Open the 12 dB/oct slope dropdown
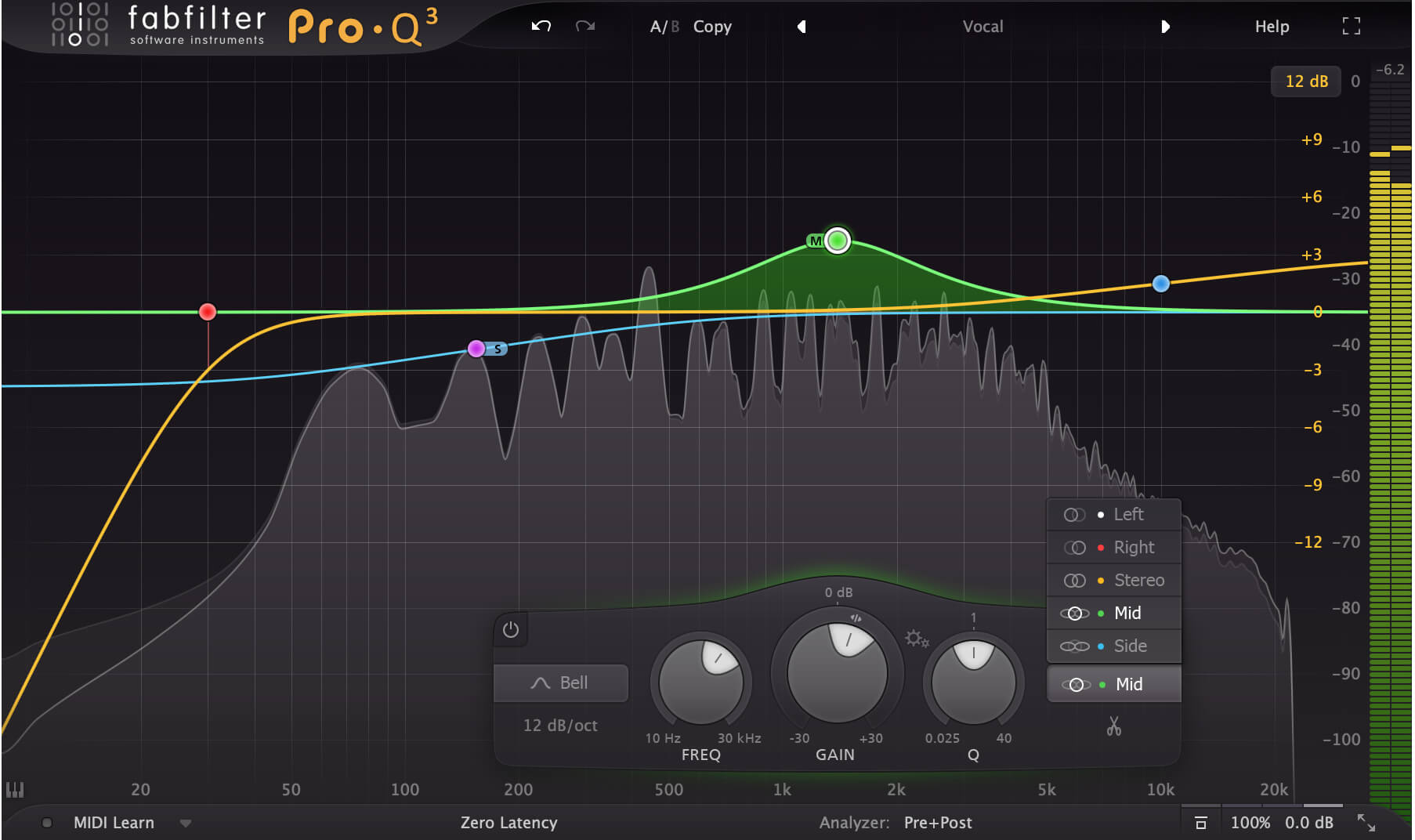This screenshot has width=1415, height=840. [x=560, y=725]
